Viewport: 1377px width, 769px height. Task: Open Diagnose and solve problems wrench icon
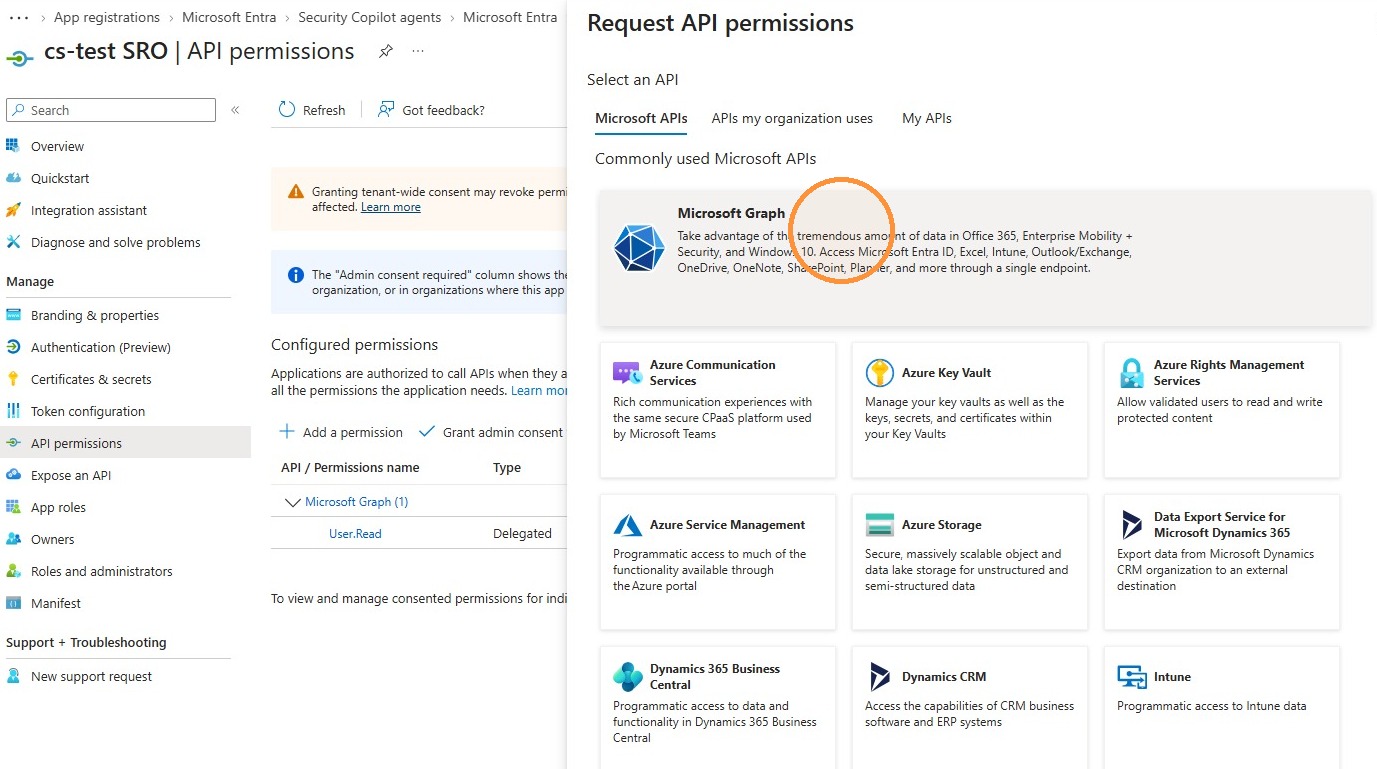[13, 242]
